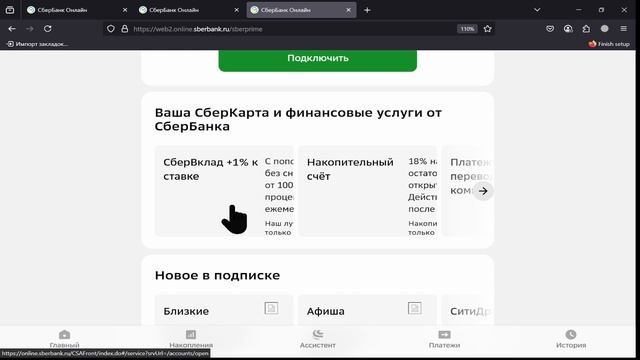Viewport: 640px width, 360px height.
Task: Click the Импорт закладок bookmark item
Action: coord(37,44)
